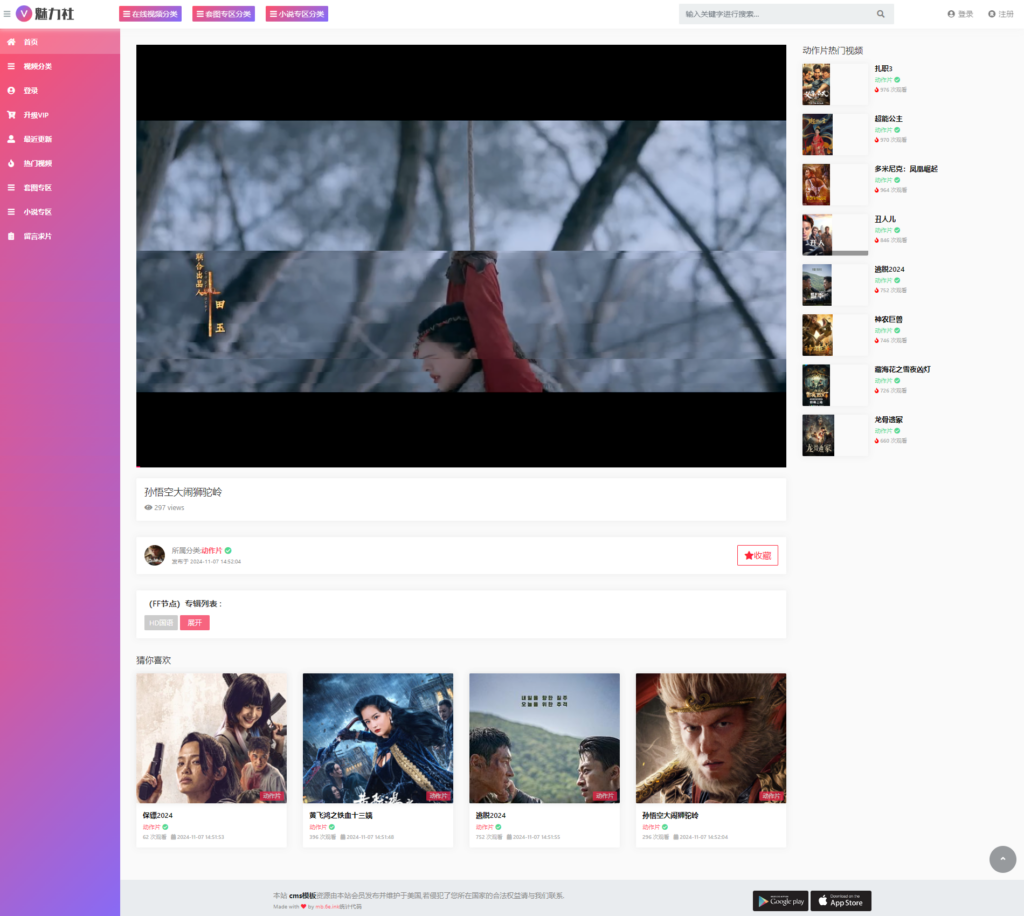Click the 动作片 badge on the 逃脱2024 poster
1024x916 pixels.
coord(605,796)
